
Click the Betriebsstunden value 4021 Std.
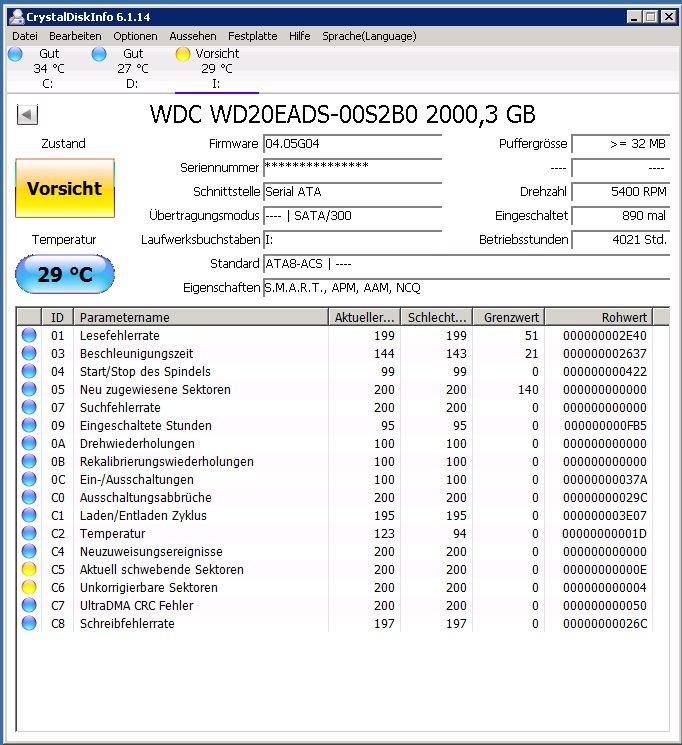(620, 239)
